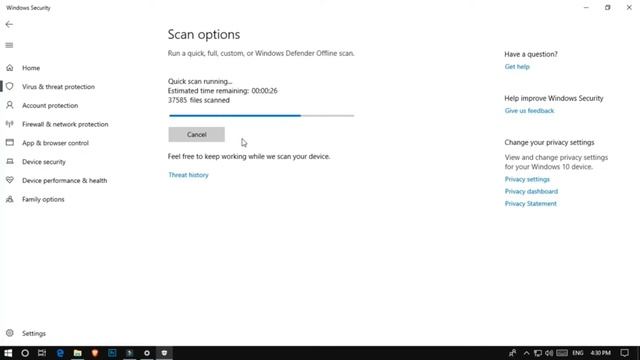Open Privacy settings link
Screen dimensions: 640x360
(x=527, y=179)
